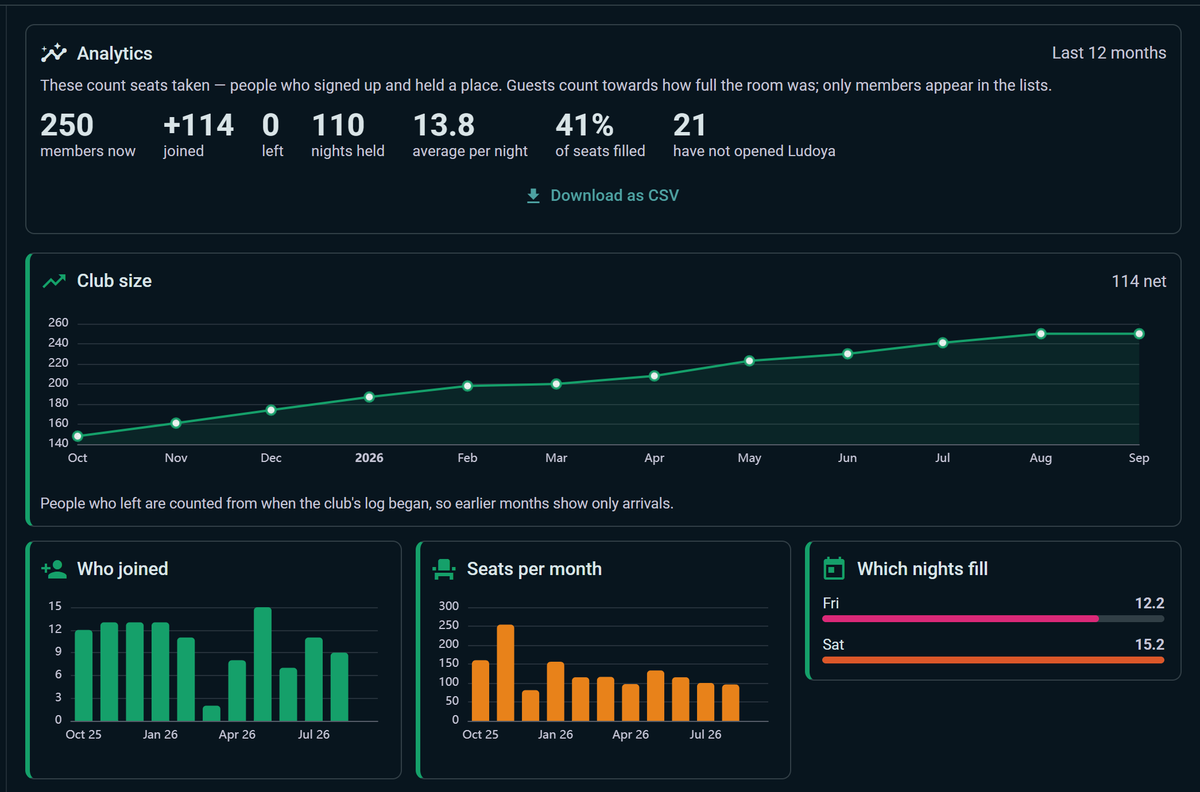Screen dimensions: 1200x792
Task: Click the orange Sat fill bar
Action: pyautogui.click(x=993, y=660)
